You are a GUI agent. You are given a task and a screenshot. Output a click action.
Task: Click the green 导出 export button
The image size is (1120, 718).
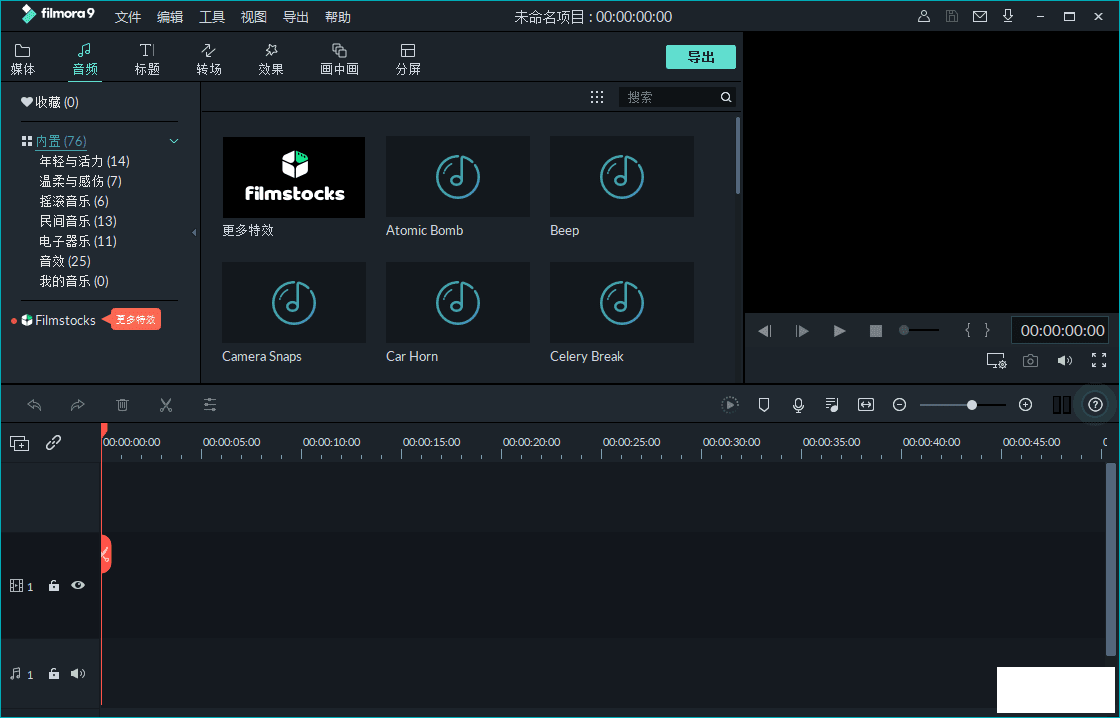coord(701,57)
